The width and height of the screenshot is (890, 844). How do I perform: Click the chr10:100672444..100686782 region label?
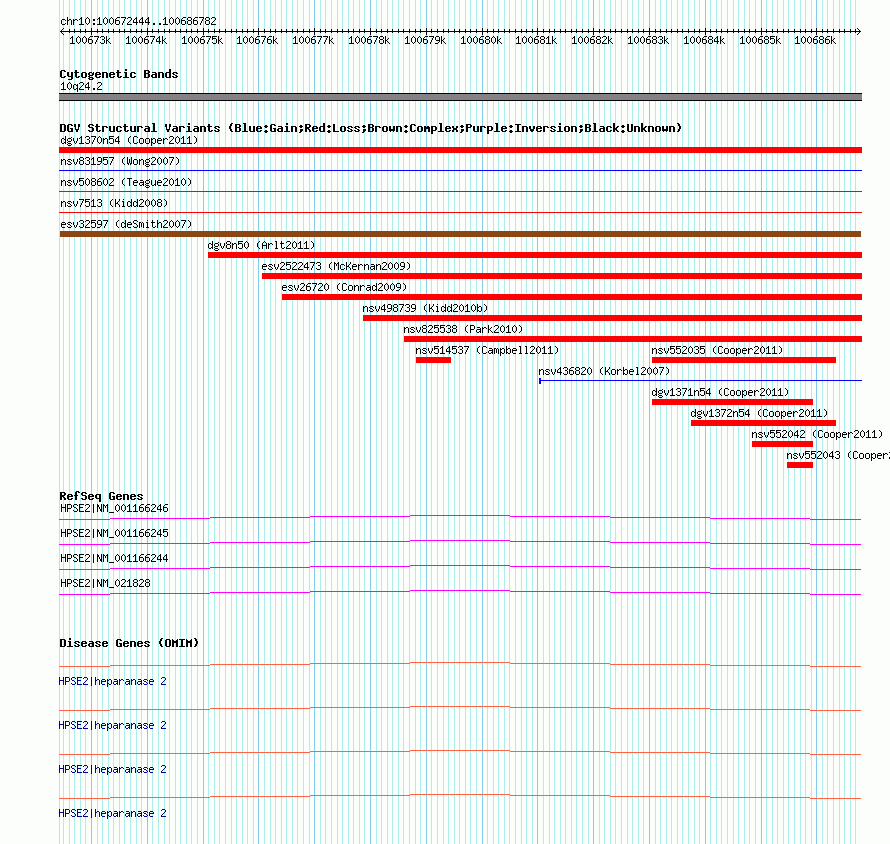coord(138,21)
